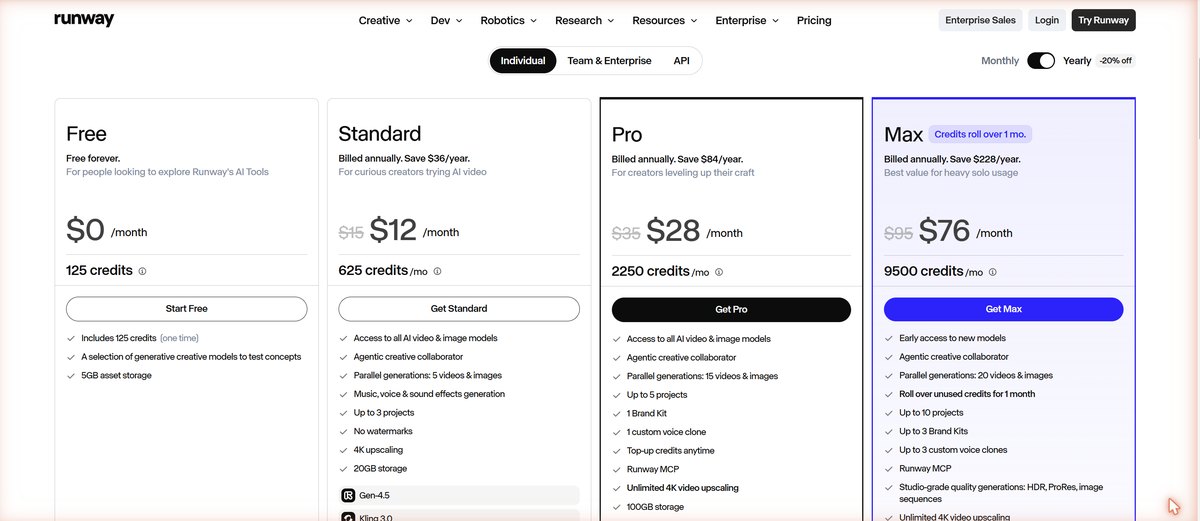The height and width of the screenshot is (521, 1200).
Task: Click the Kling 3.0 model icon
Action: click(348, 517)
